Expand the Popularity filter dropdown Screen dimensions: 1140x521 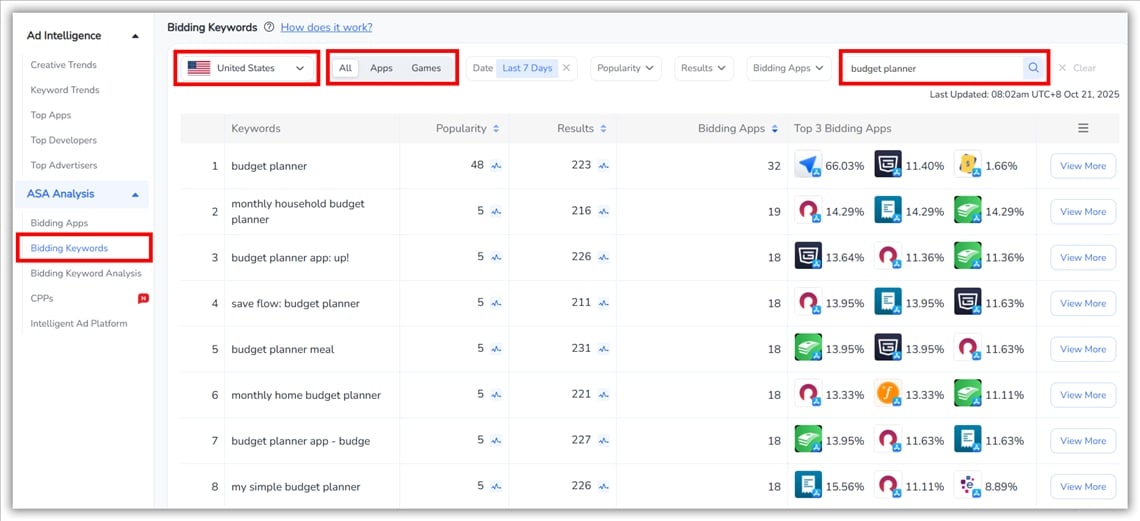(x=625, y=68)
